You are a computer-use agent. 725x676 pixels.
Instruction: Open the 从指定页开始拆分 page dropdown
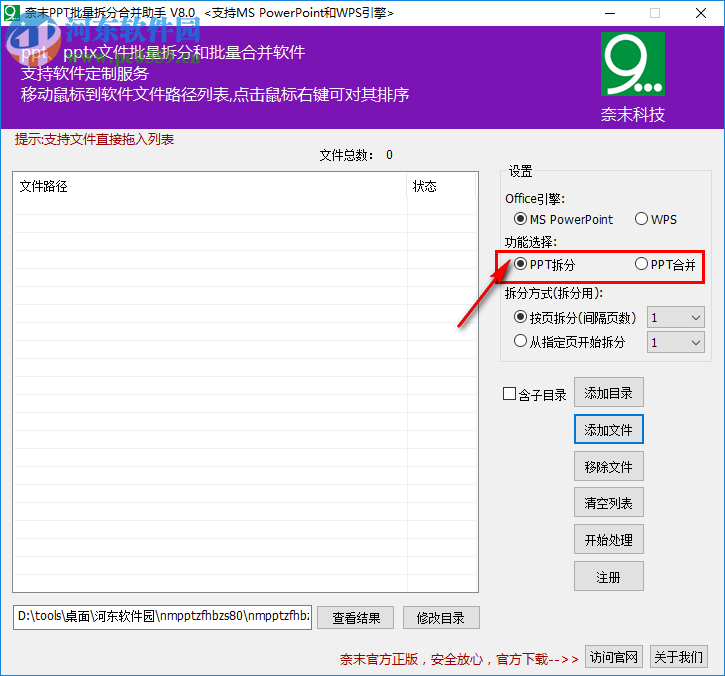[676, 343]
